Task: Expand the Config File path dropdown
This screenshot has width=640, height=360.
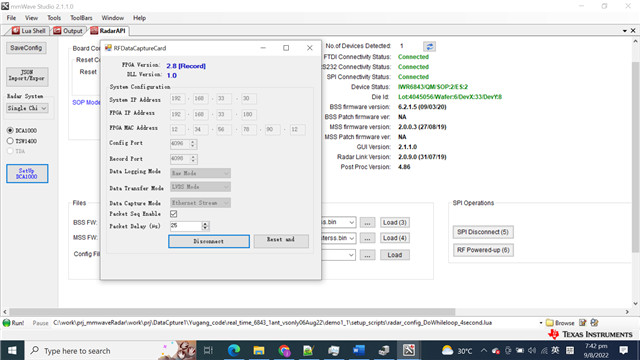Action: (351, 255)
